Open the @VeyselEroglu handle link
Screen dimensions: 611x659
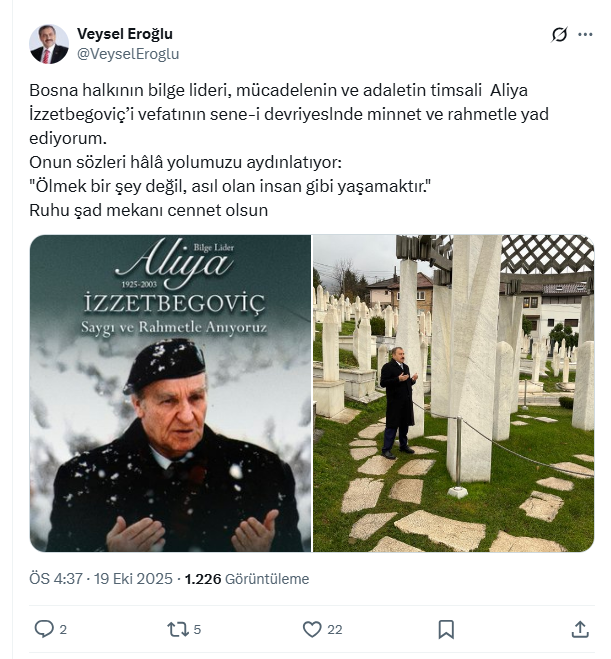click(x=128, y=54)
